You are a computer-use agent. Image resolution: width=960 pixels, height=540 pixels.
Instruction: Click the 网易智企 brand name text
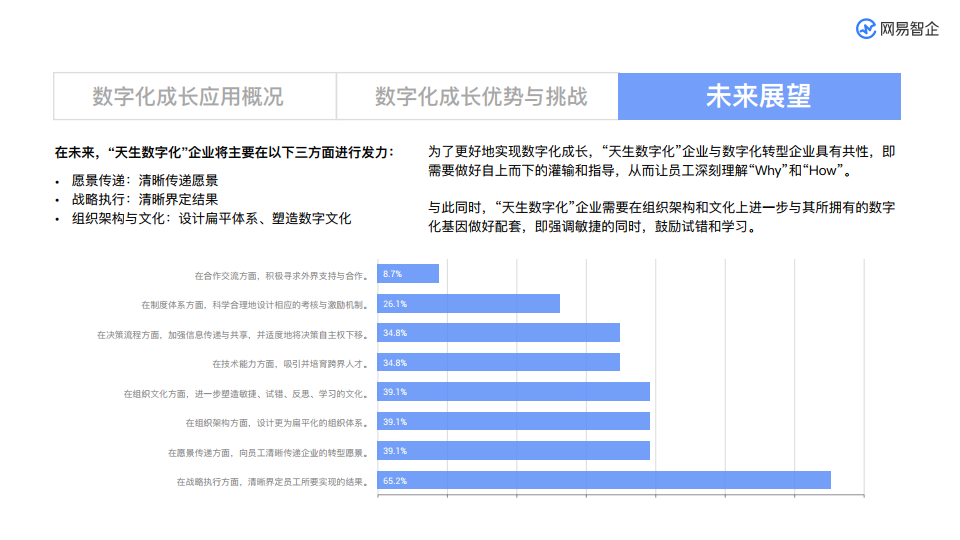click(x=910, y=29)
